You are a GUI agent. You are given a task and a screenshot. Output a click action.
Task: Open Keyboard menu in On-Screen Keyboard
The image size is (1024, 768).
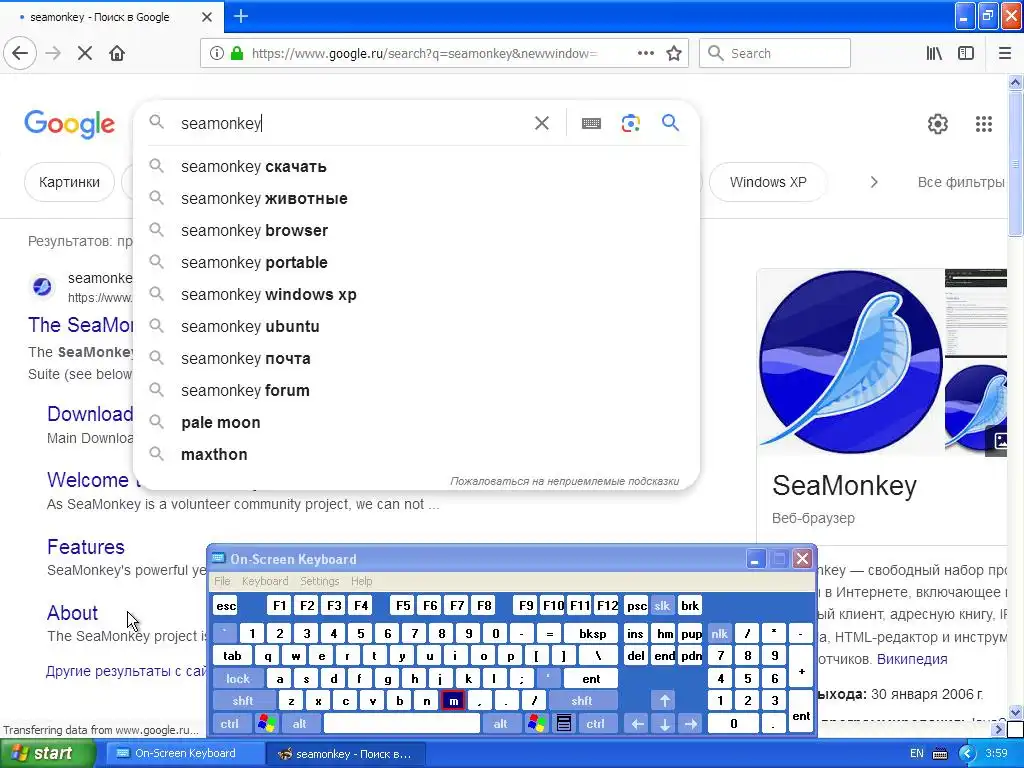[x=264, y=581]
